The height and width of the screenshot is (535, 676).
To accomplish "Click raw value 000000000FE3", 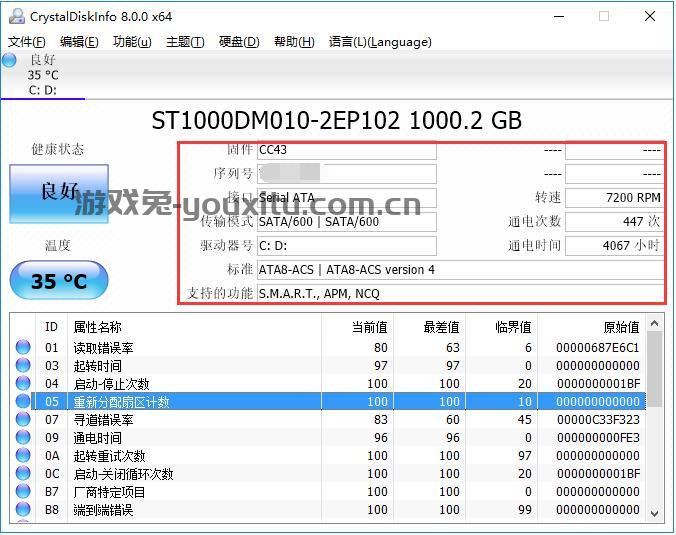I will [x=598, y=438].
